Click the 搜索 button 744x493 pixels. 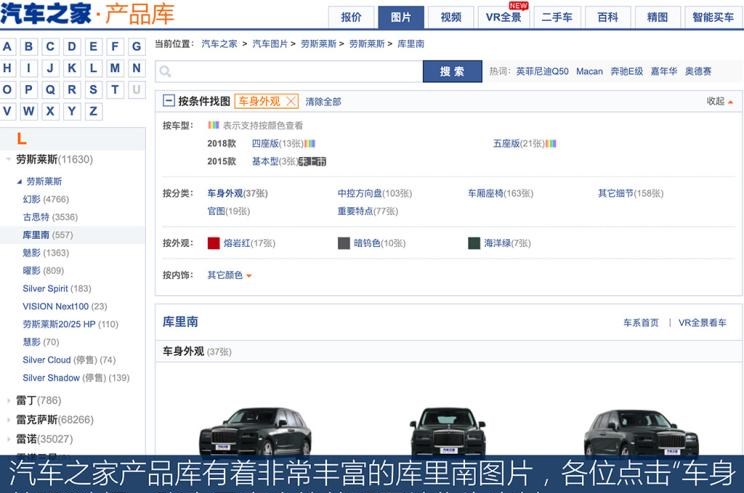click(452, 71)
